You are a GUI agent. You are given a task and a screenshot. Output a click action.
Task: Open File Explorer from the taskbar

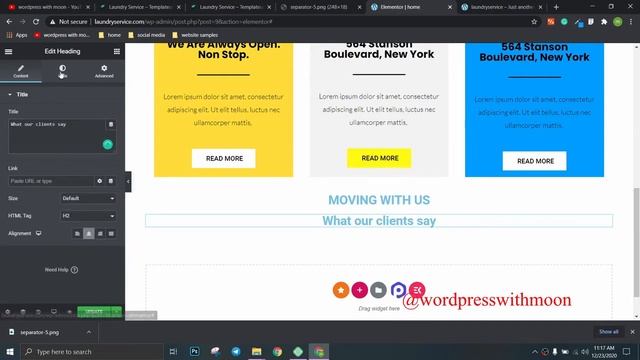pyautogui.click(x=256, y=351)
